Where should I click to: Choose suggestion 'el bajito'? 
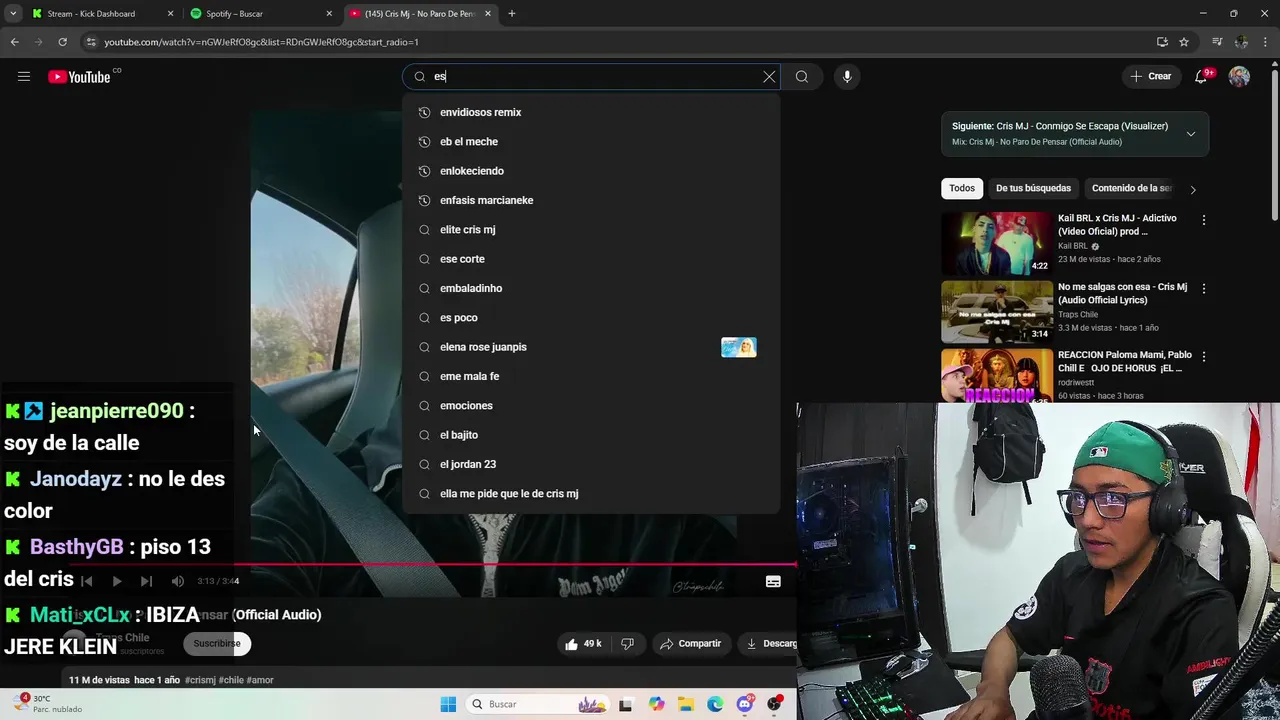591,435
